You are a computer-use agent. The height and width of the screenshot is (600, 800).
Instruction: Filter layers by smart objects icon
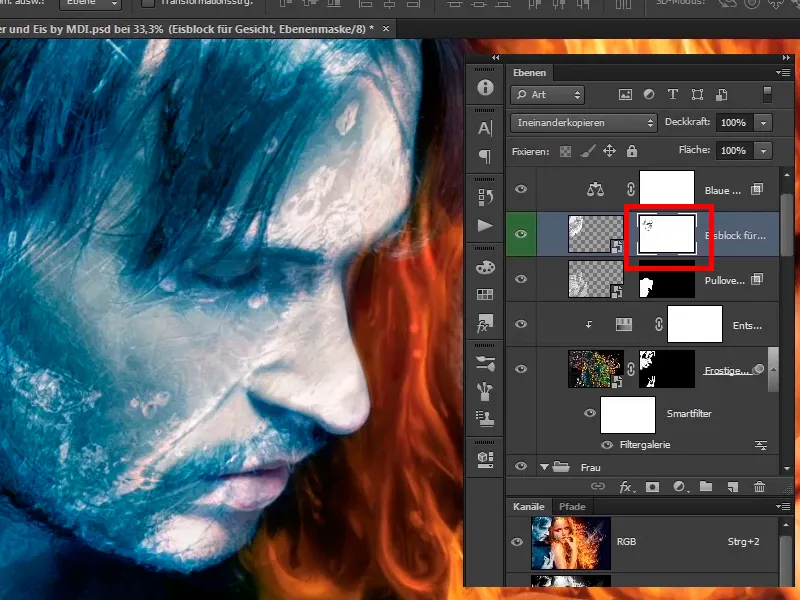pyautogui.click(x=721, y=94)
